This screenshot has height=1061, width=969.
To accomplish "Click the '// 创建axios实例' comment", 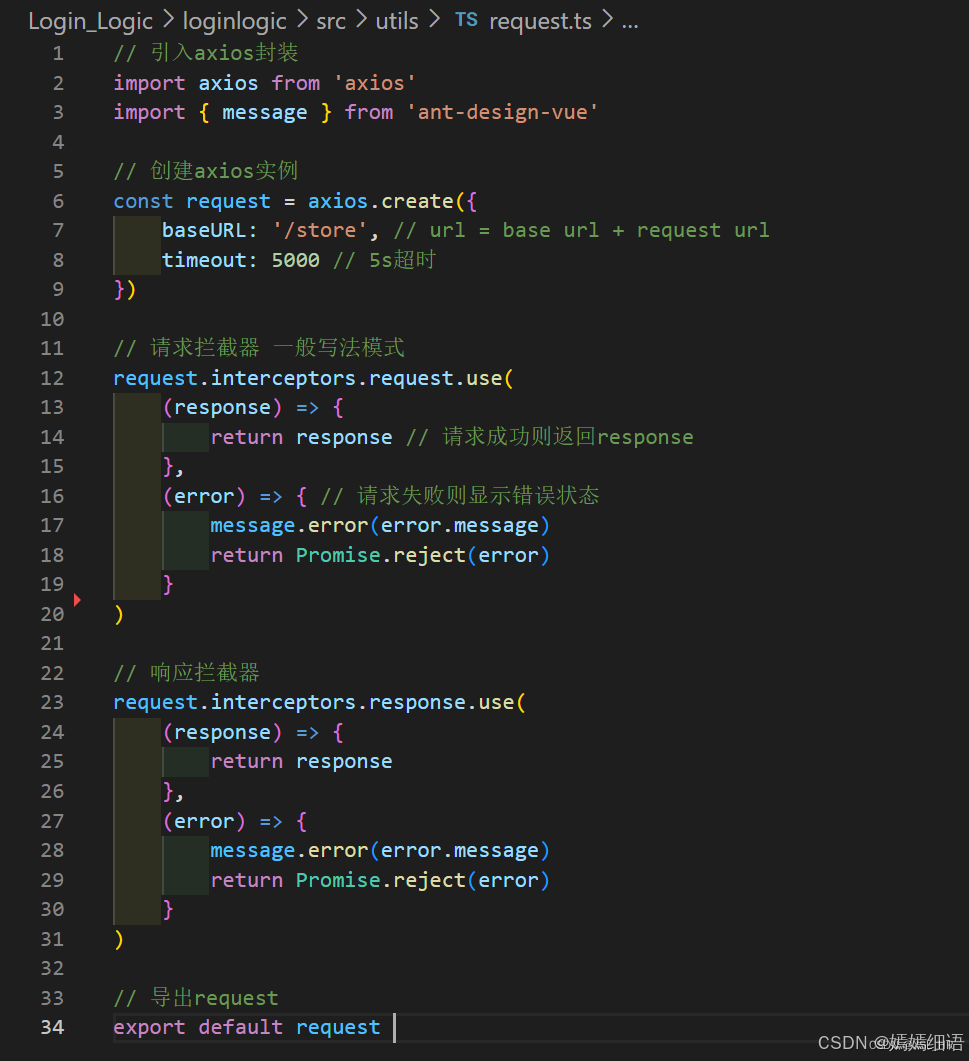I will (206, 171).
